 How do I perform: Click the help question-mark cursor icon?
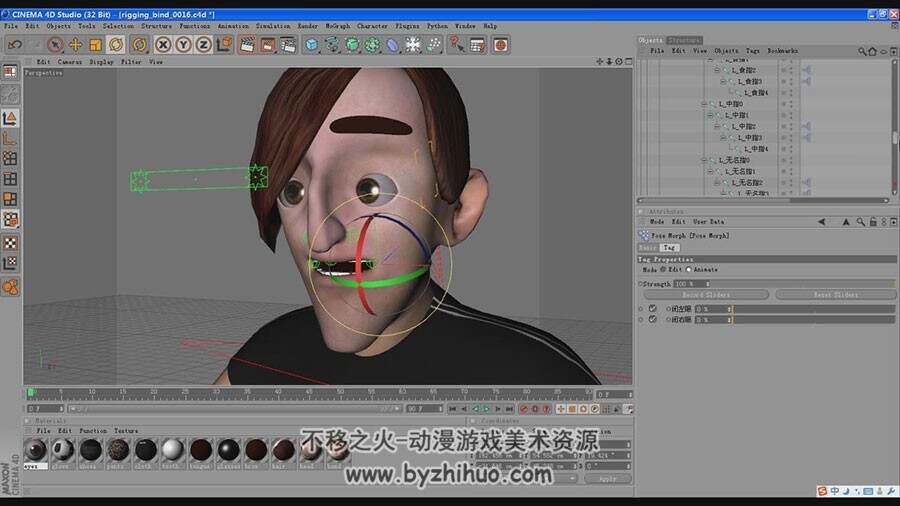[x=457, y=44]
